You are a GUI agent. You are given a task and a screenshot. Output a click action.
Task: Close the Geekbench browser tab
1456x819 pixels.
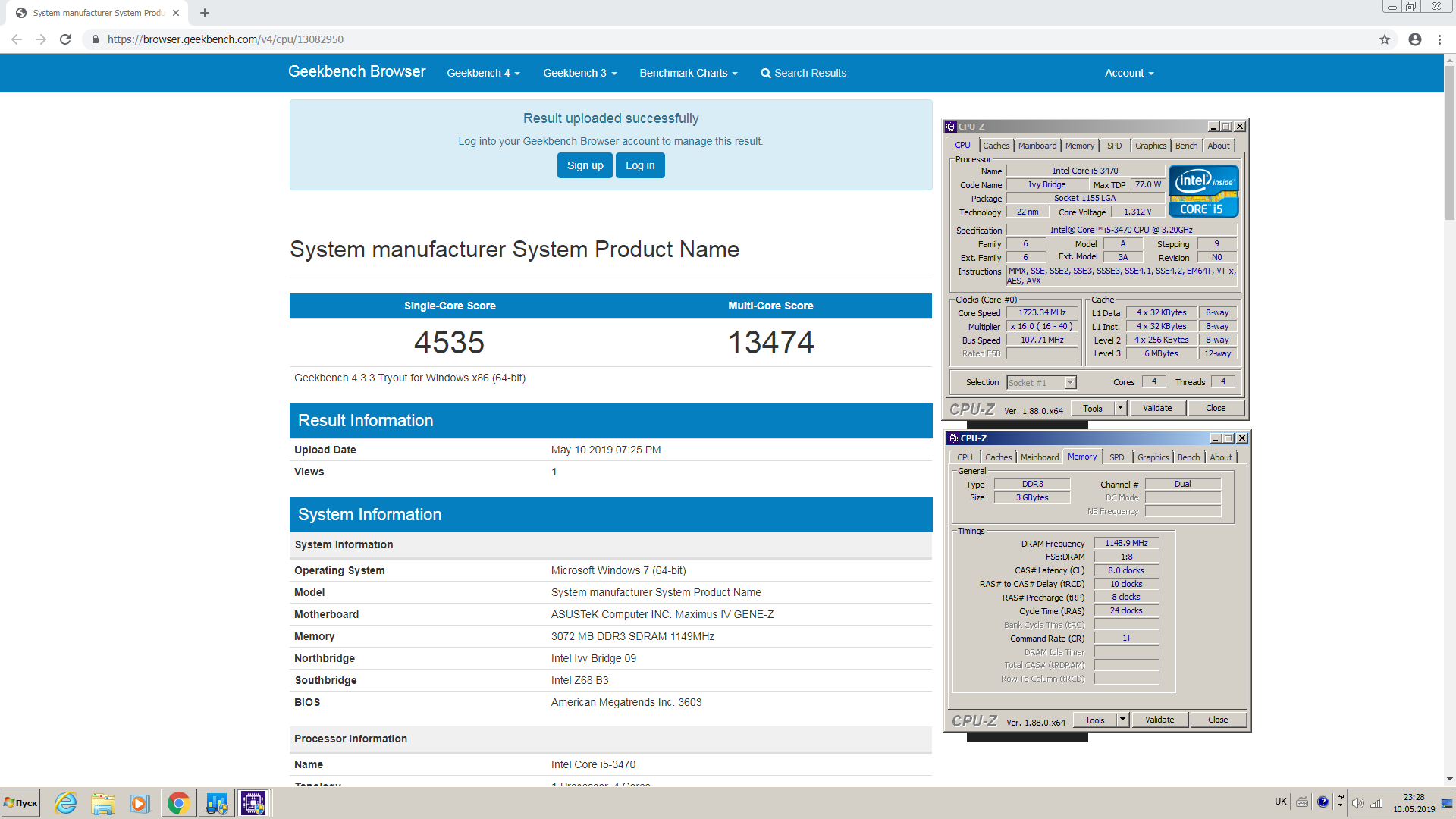tap(176, 13)
